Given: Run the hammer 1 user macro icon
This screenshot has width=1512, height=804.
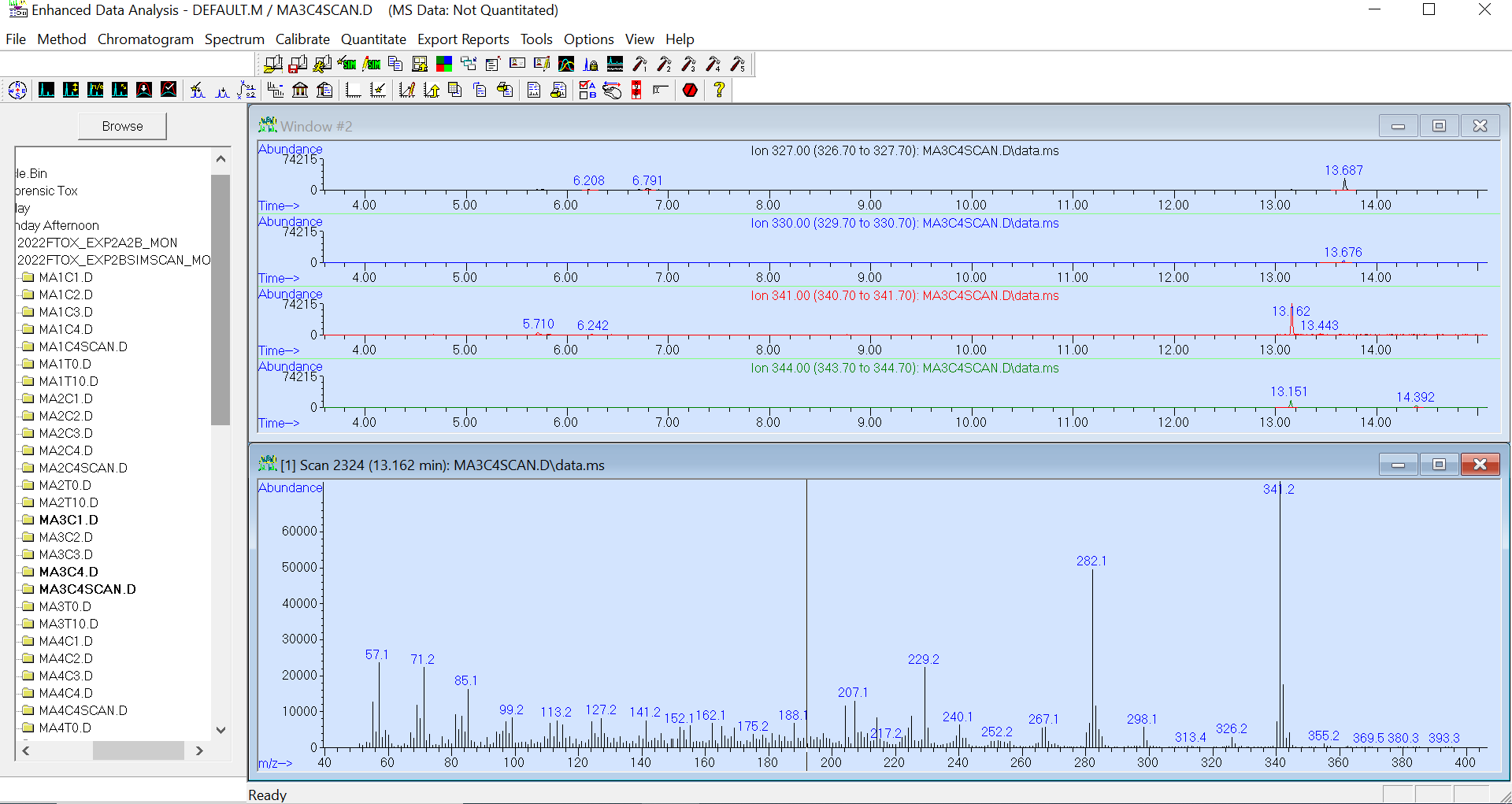Looking at the screenshot, I should (x=639, y=64).
